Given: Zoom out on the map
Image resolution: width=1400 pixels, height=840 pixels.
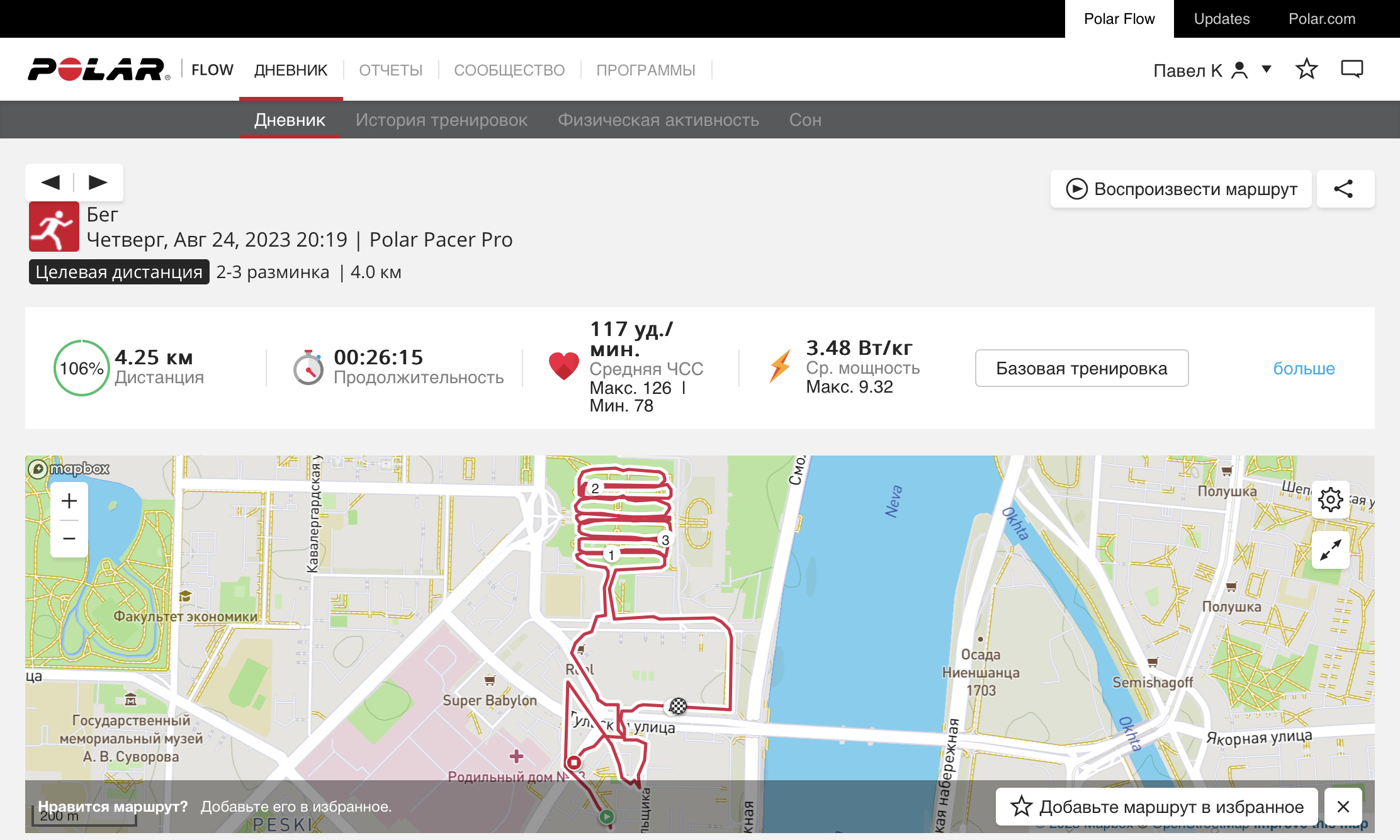Looking at the screenshot, I should pos(69,539).
